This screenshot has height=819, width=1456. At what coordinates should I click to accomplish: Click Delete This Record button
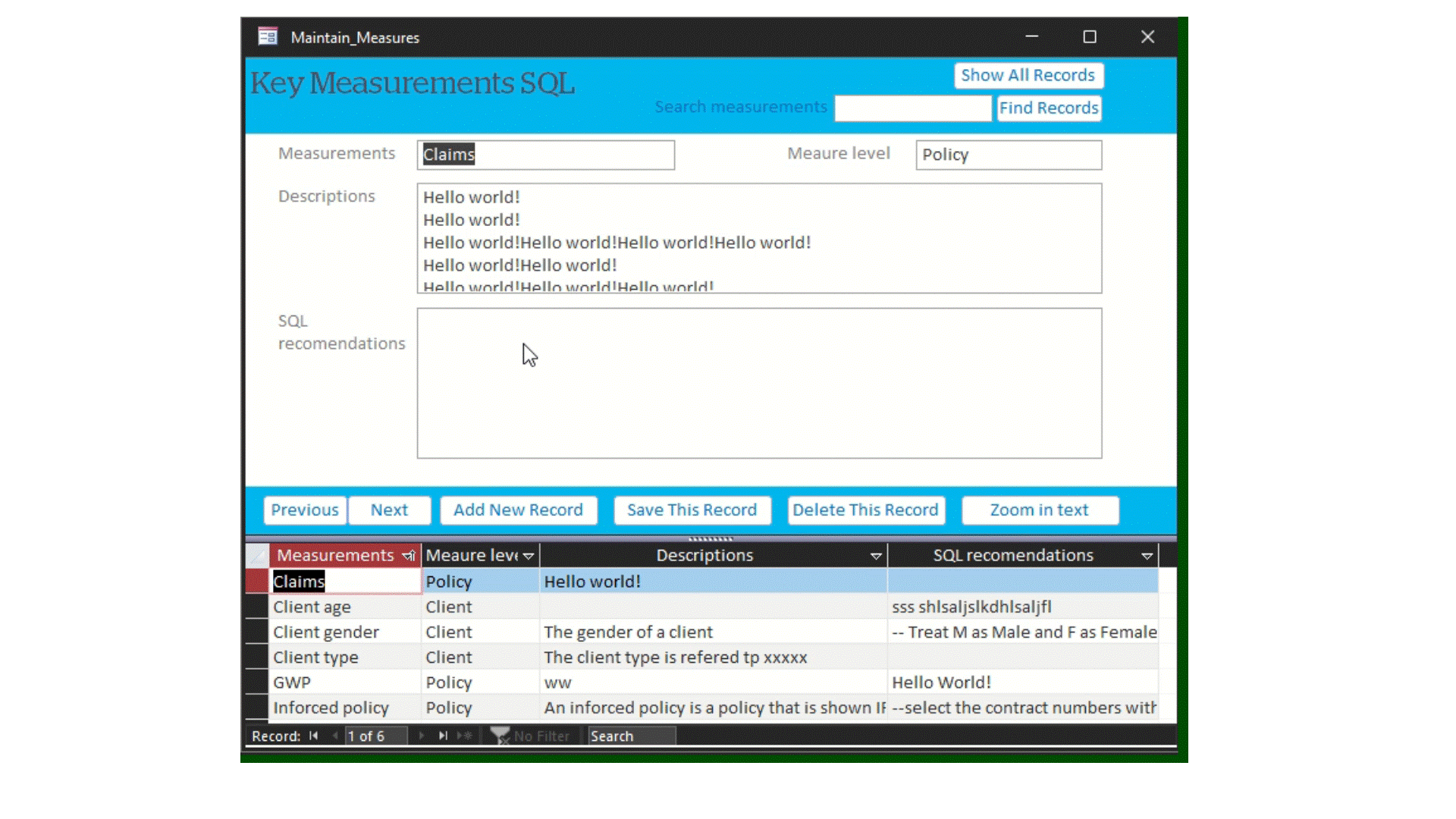pos(865,510)
